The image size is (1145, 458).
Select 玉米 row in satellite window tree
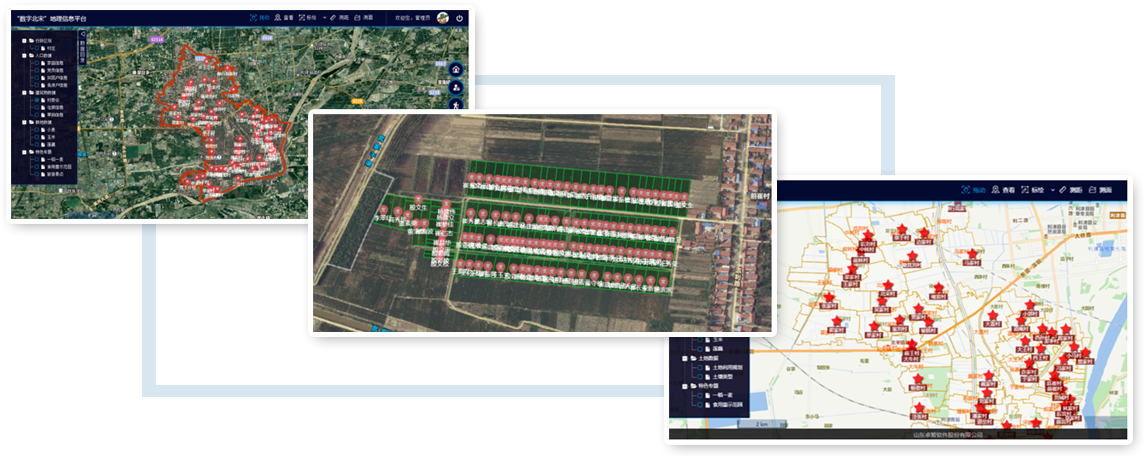tap(45, 137)
